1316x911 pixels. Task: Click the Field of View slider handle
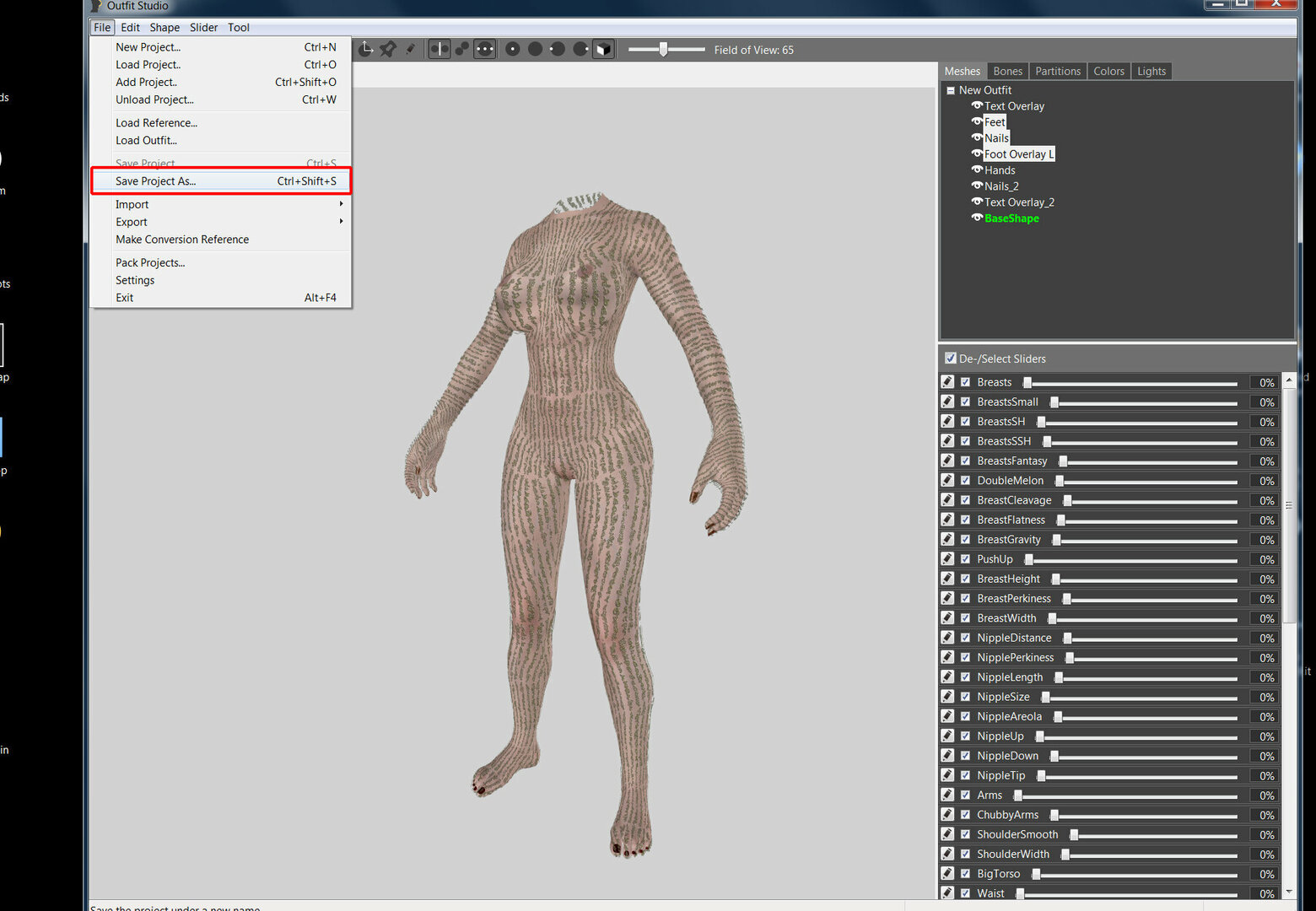(x=664, y=49)
